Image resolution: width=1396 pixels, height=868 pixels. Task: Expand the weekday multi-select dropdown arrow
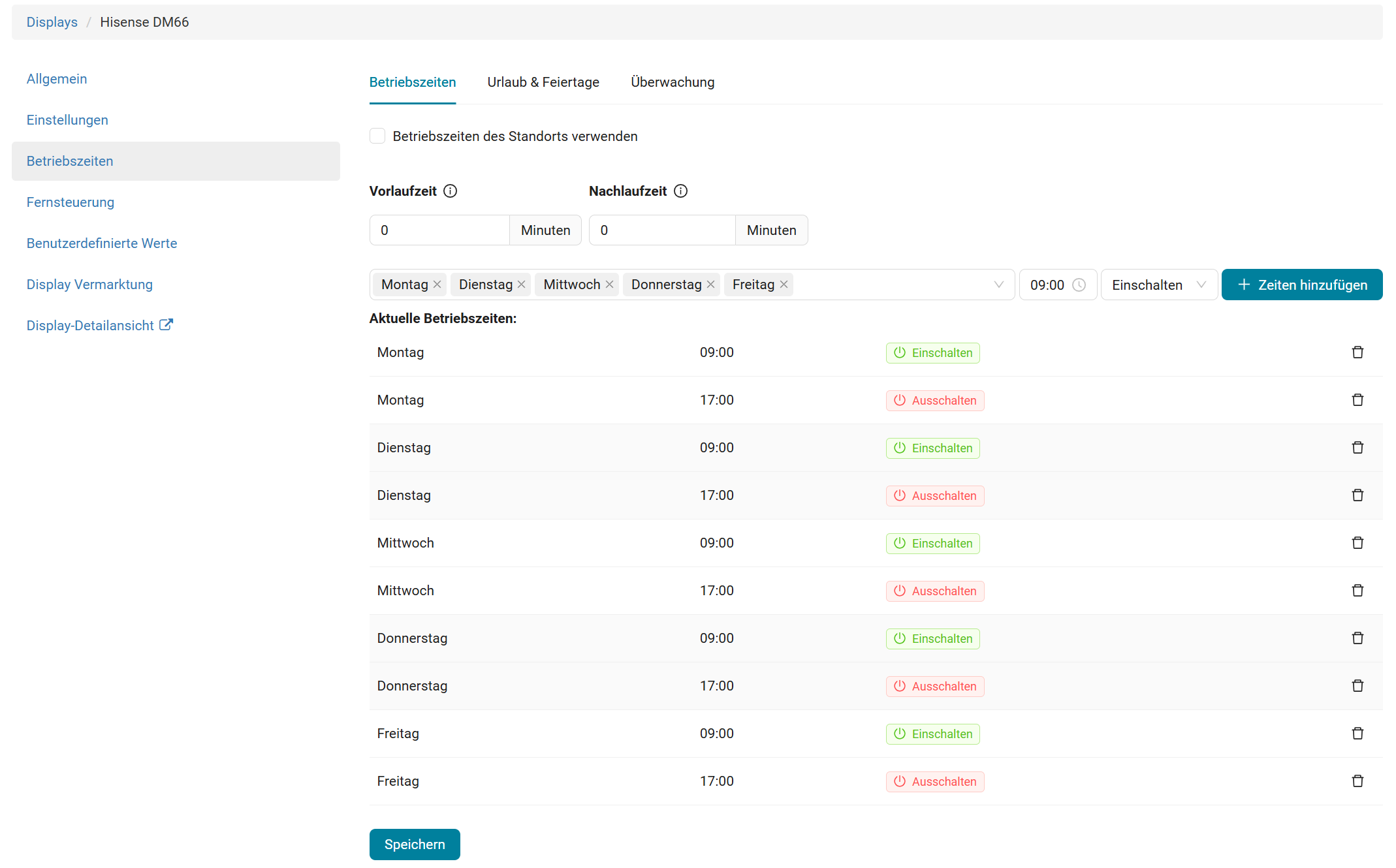coord(998,285)
